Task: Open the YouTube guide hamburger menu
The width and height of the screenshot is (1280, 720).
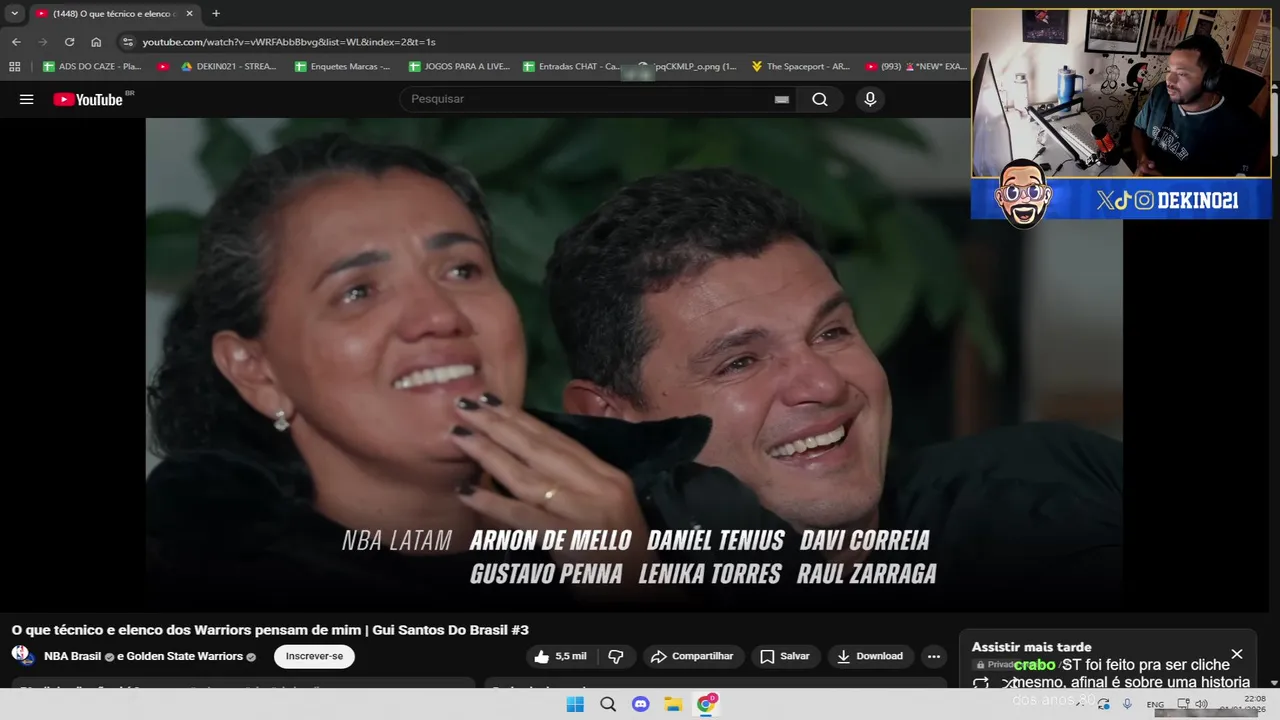Action: [27, 99]
